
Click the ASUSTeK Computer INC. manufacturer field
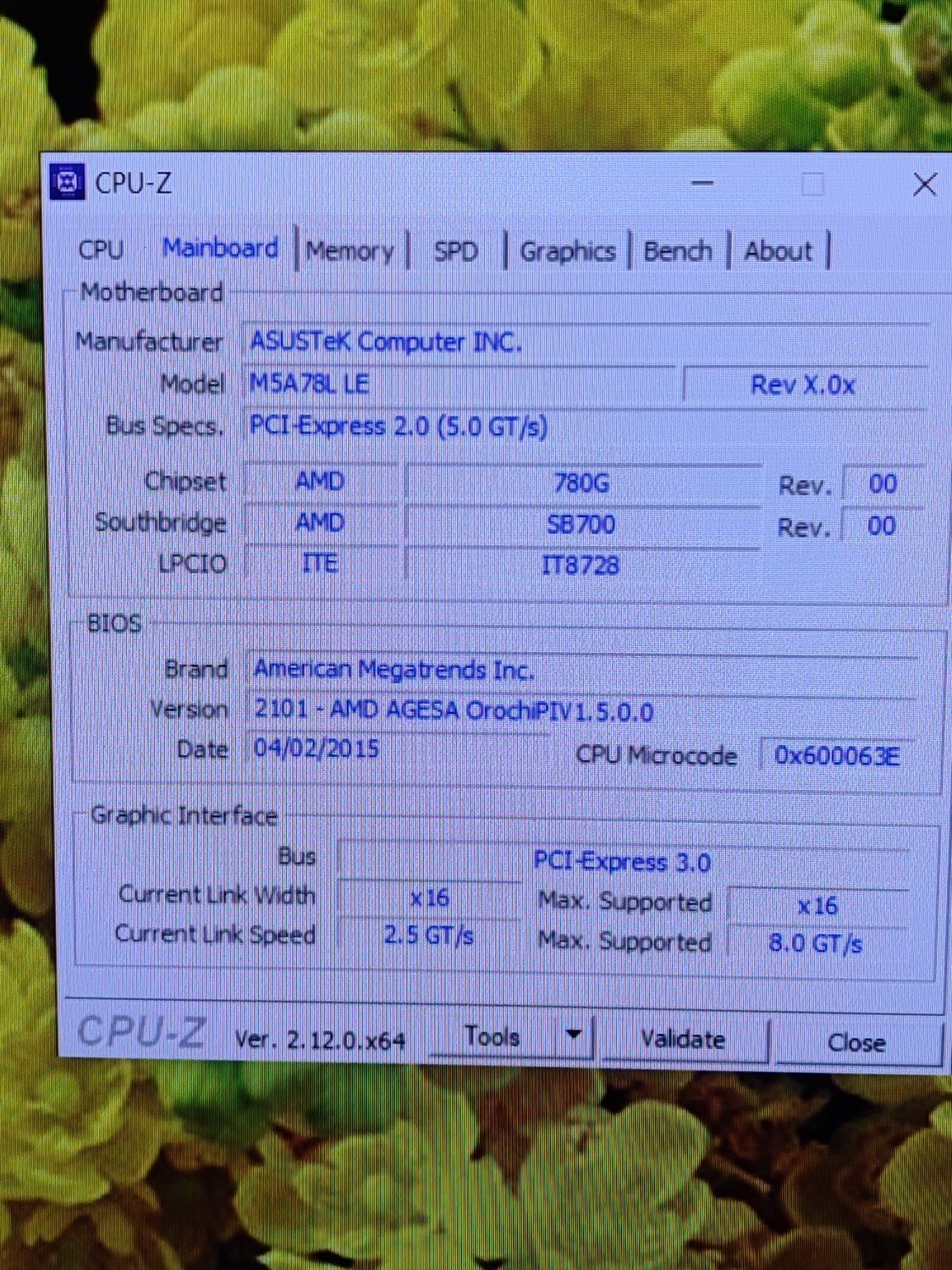click(586, 342)
